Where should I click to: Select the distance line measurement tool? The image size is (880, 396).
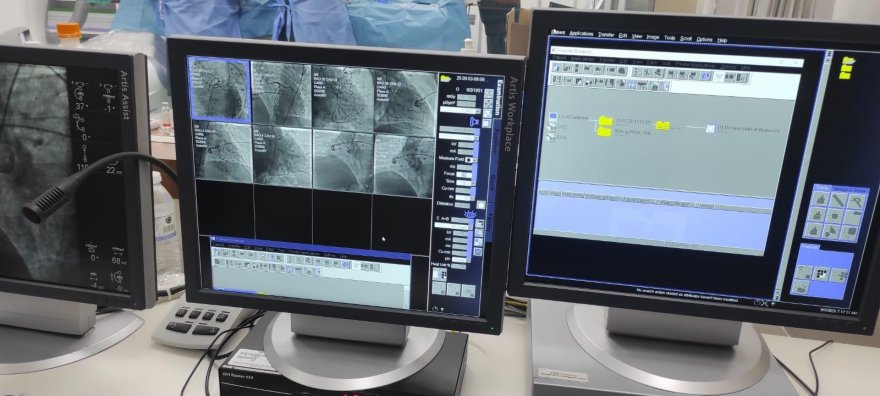click(x=838, y=200)
